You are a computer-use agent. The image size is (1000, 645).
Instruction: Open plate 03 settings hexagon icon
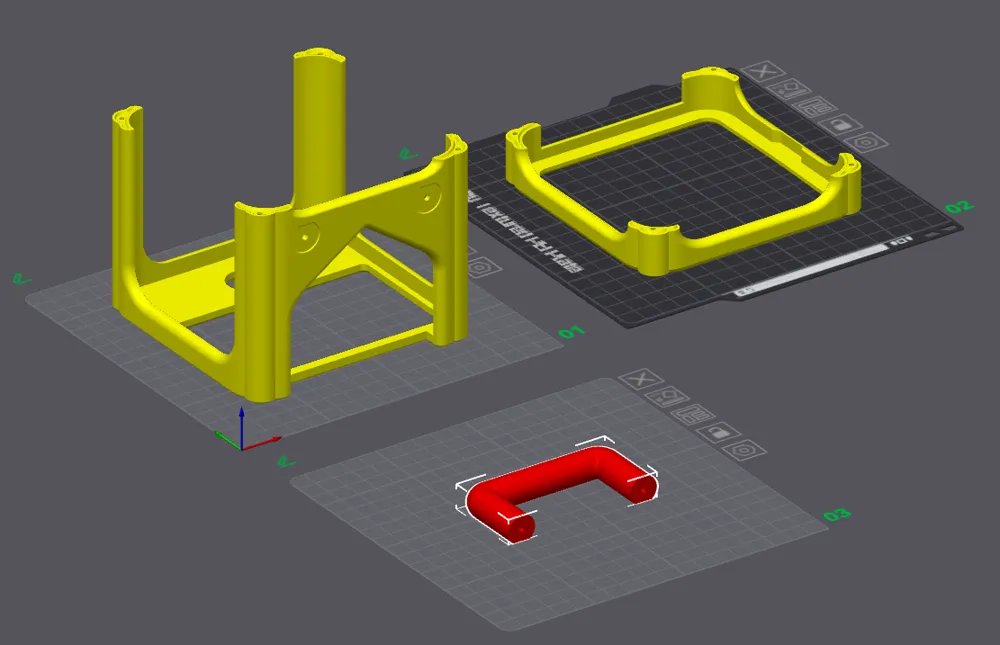pyautogui.click(x=744, y=452)
